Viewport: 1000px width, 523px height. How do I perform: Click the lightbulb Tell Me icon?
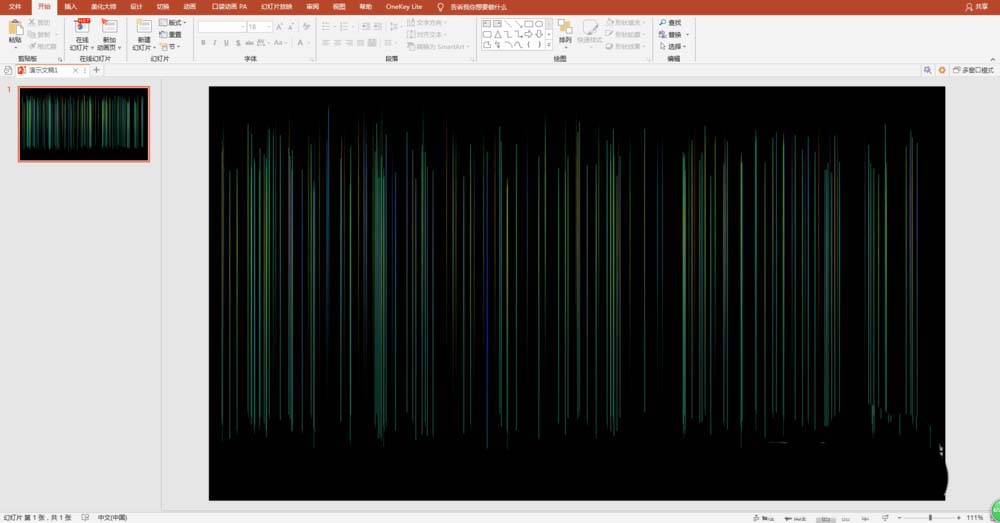pos(440,7)
